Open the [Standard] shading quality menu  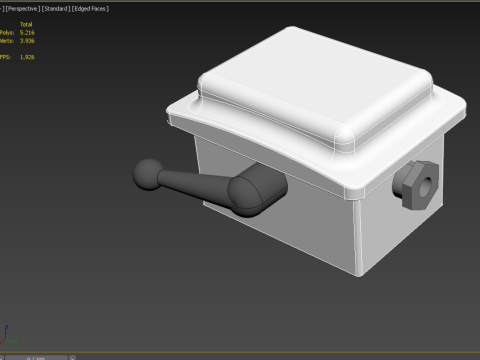(x=56, y=9)
